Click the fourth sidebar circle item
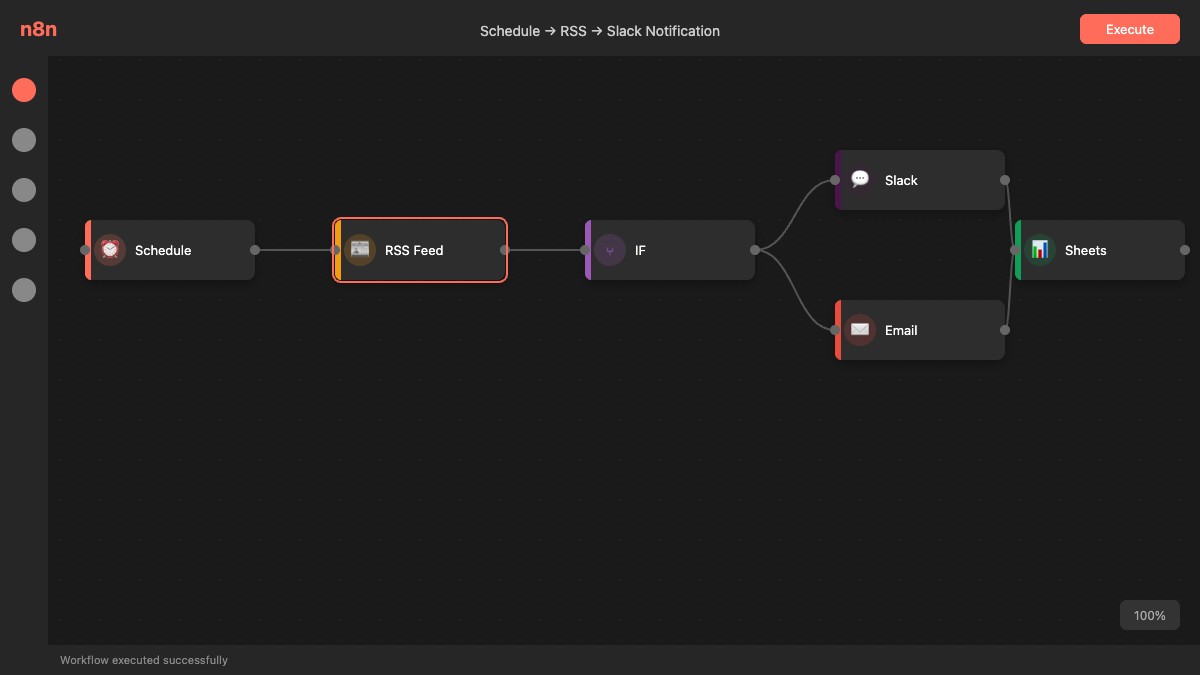The height and width of the screenshot is (675, 1200). tap(24, 240)
